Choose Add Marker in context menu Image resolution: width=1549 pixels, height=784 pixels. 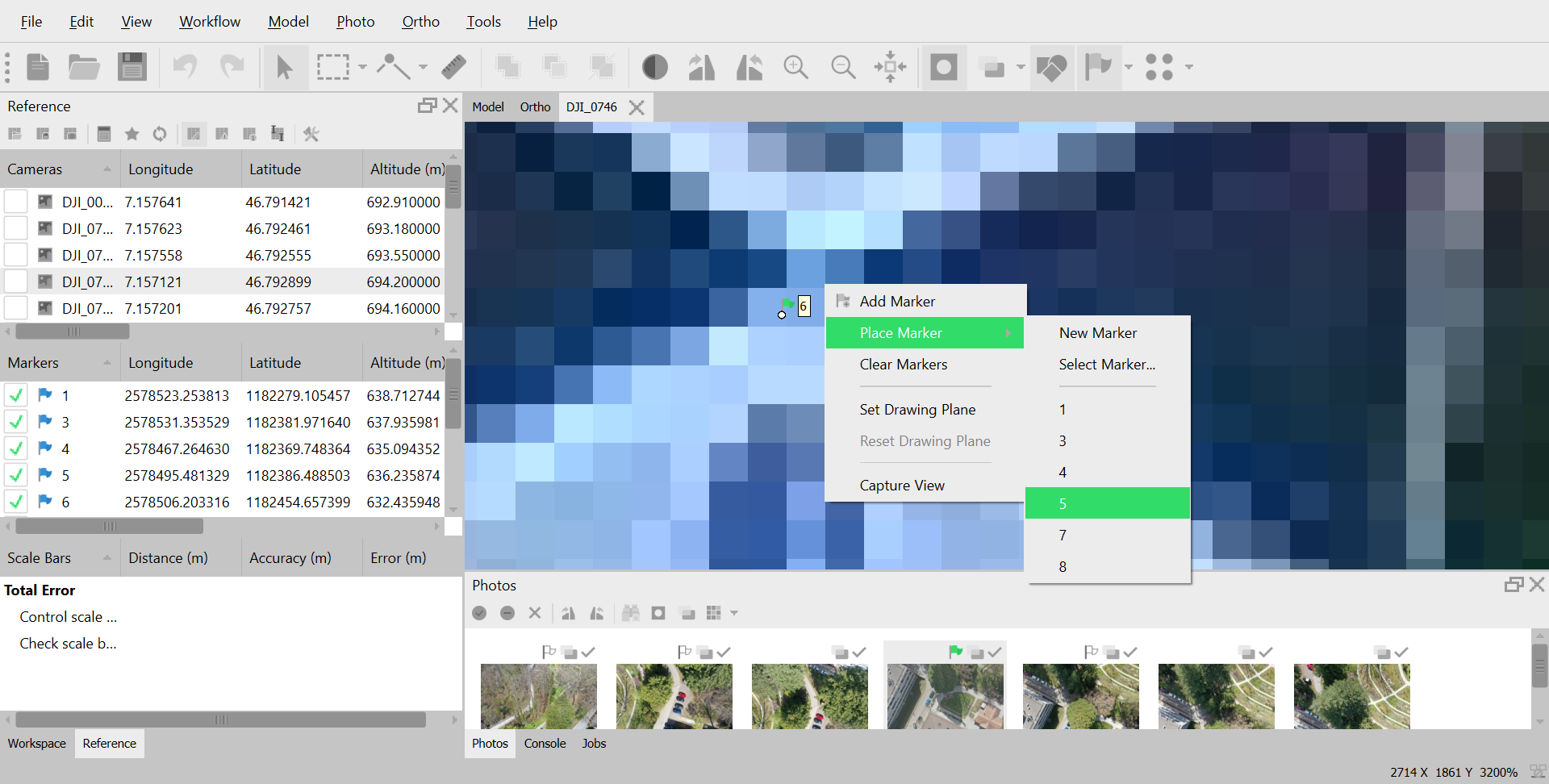coord(925,301)
